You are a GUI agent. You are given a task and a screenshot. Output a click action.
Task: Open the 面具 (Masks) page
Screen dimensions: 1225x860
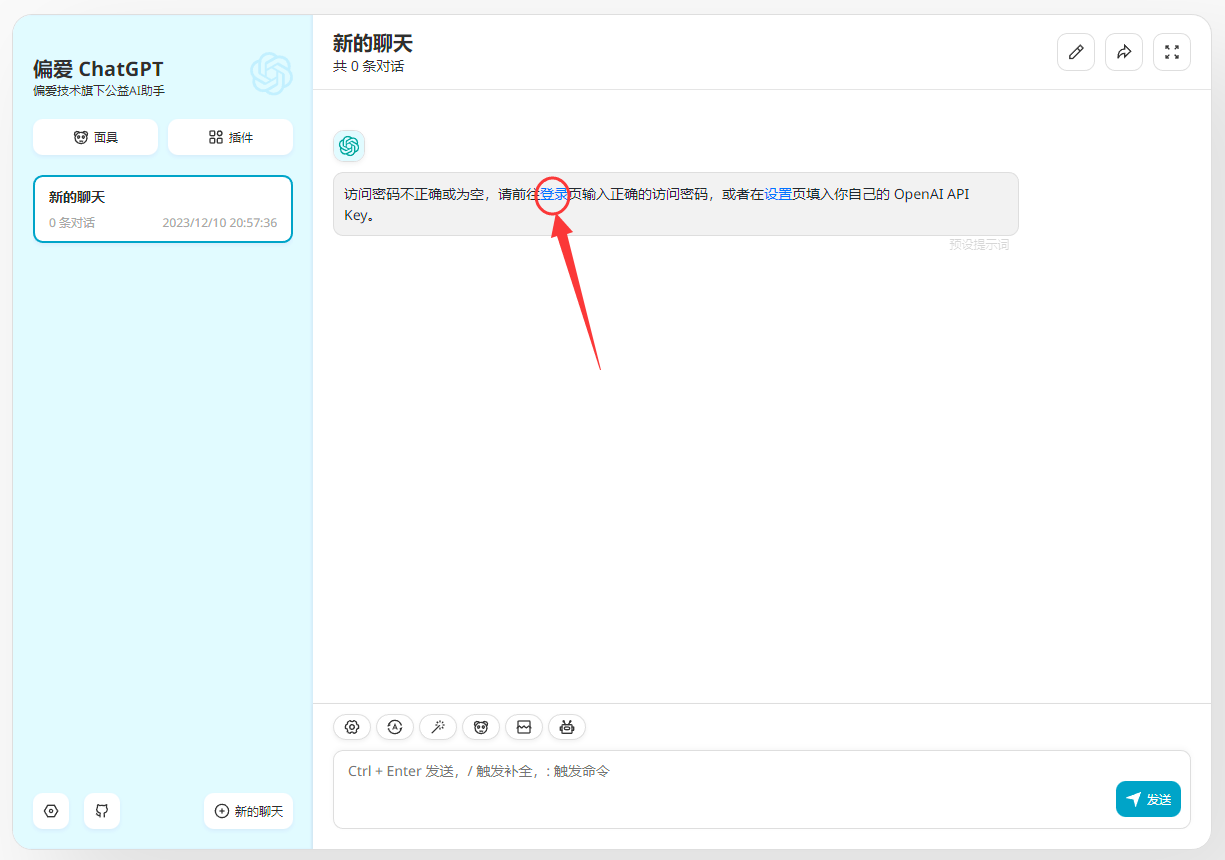pos(96,137)
